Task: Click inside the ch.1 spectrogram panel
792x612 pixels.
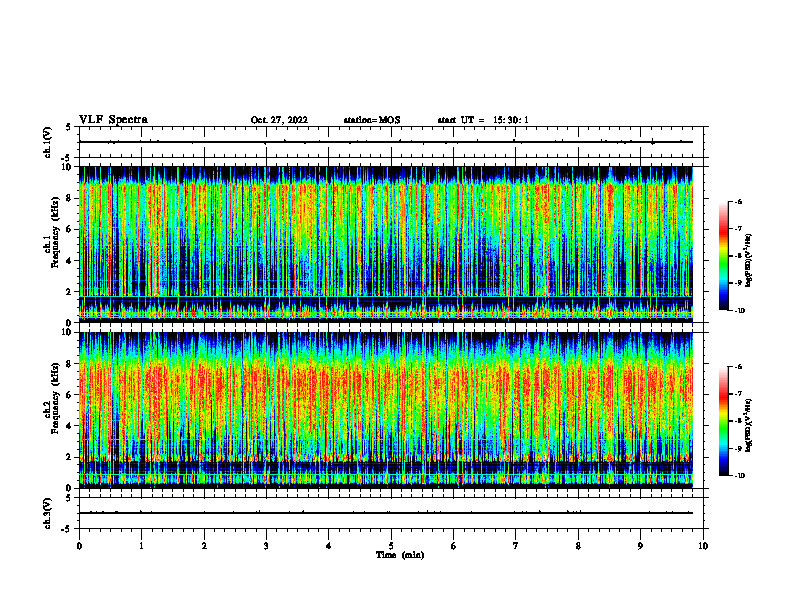Action: 385,244
